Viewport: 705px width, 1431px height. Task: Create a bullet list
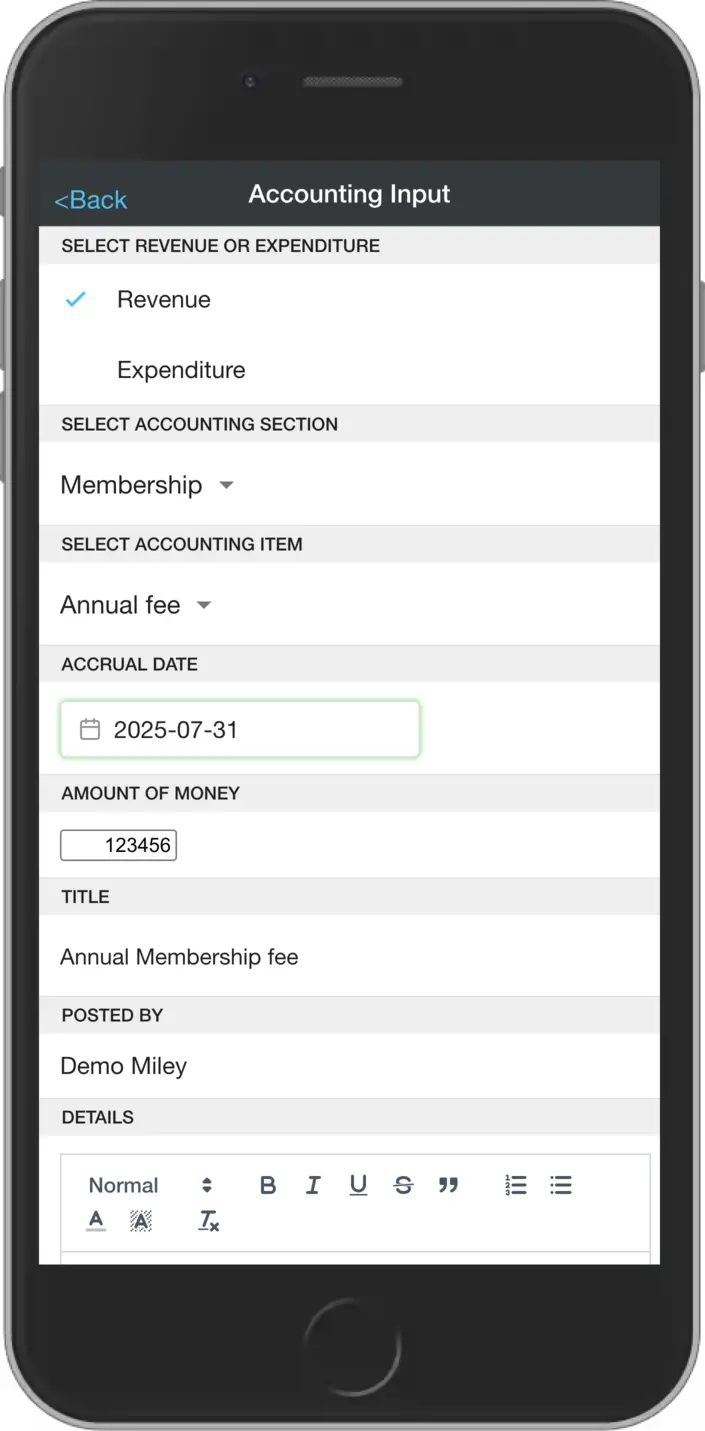(561, 1185)
